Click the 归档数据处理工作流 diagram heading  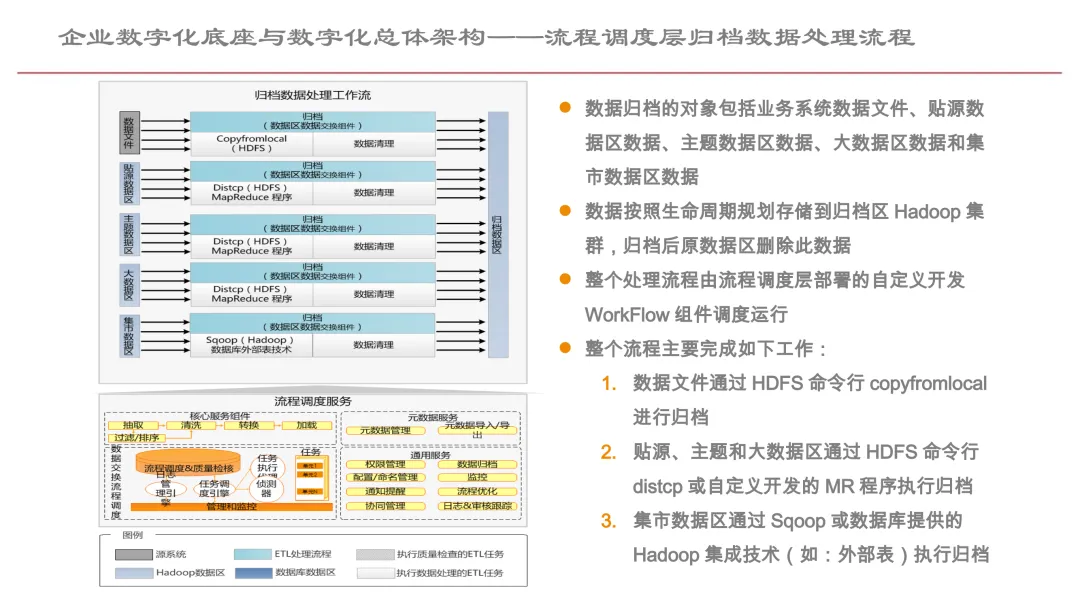pyautogui.click(x=312, y=95)
